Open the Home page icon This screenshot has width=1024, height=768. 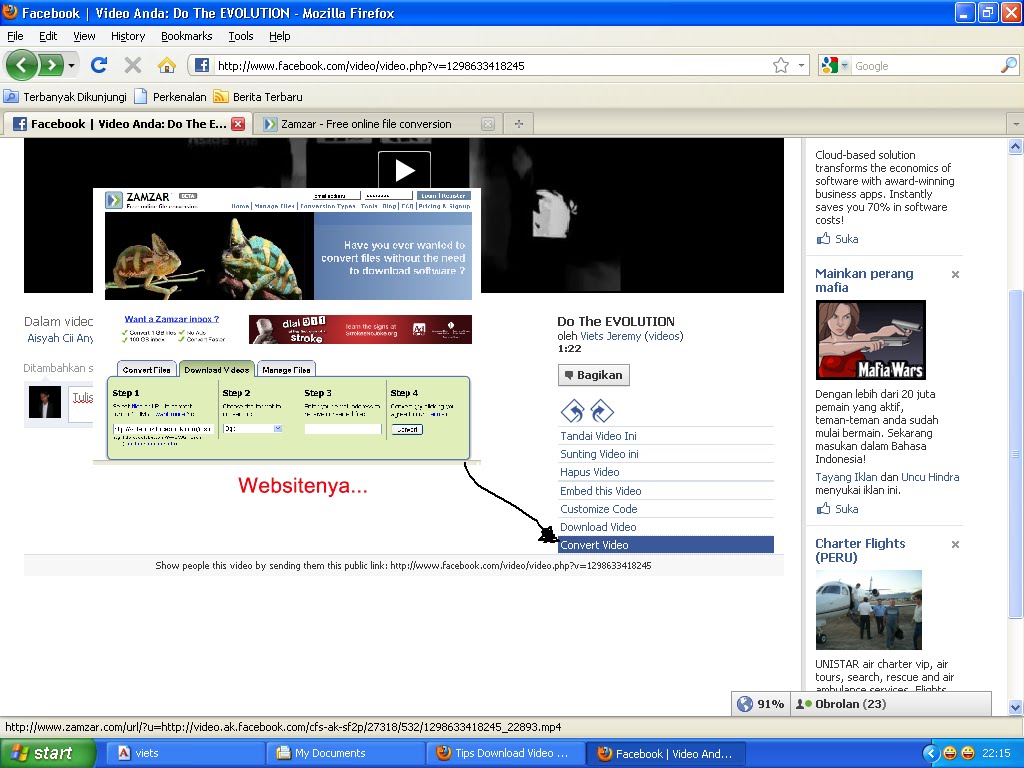click(167, 65)
